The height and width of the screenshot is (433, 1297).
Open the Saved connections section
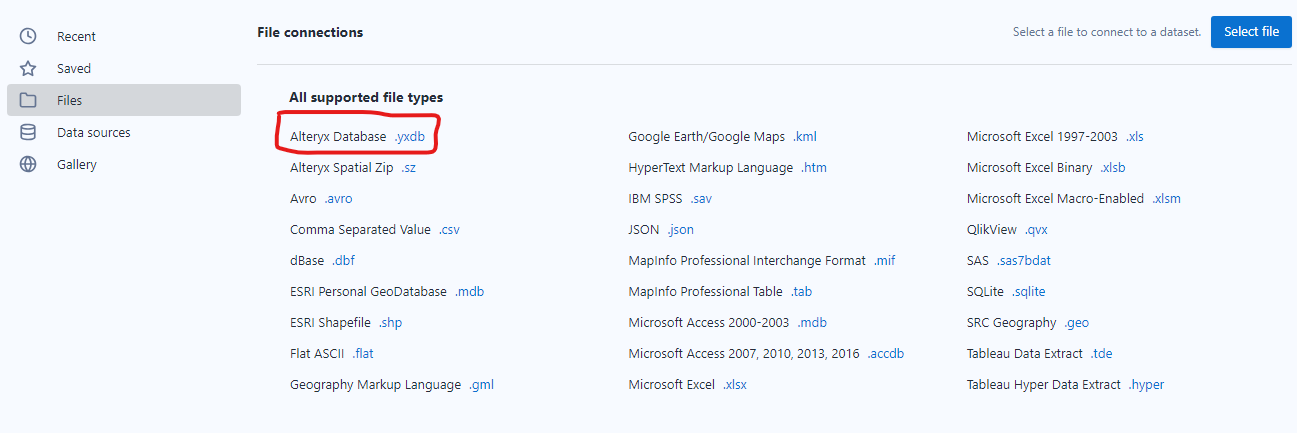74,68
